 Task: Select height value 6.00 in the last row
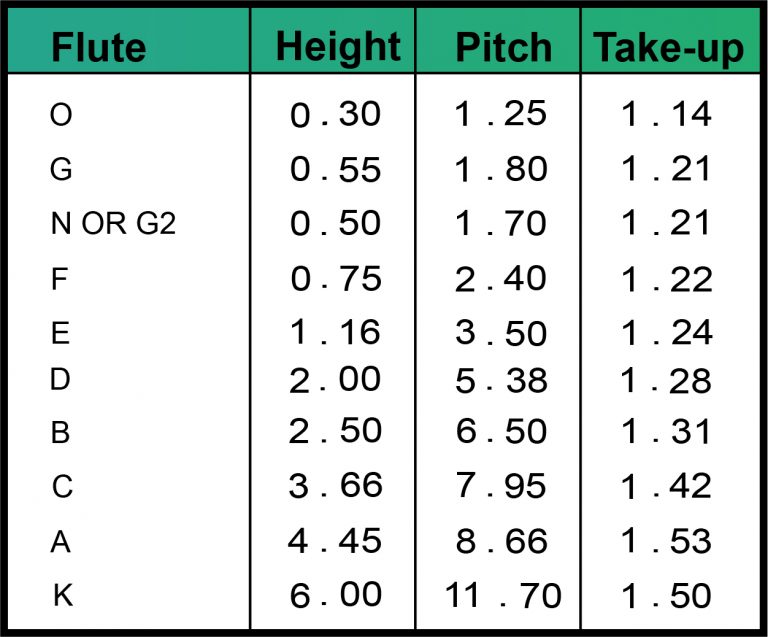[336, 596]
